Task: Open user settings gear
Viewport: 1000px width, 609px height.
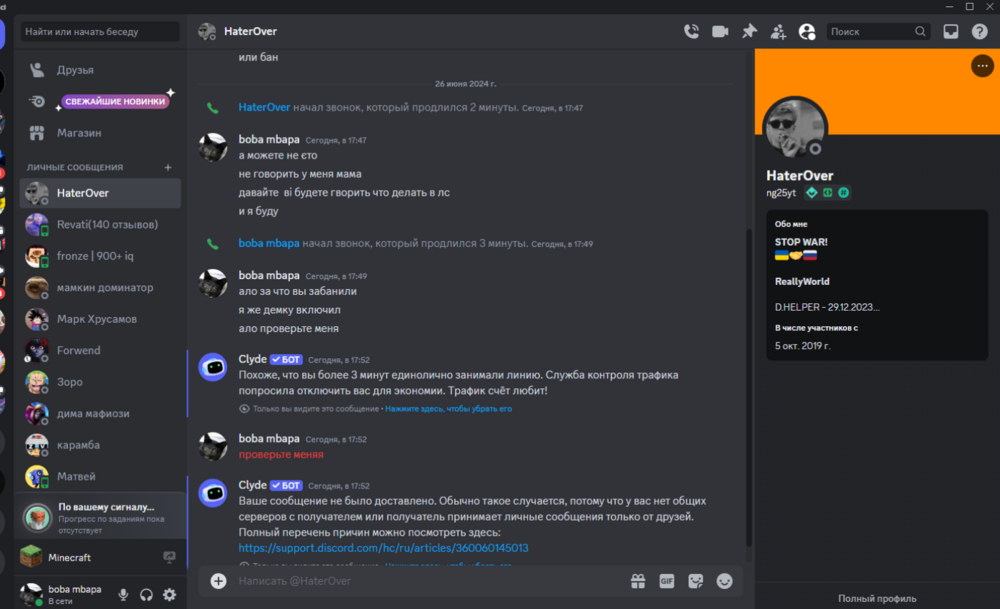Action: pyautogui.click(x=169, y=594)
